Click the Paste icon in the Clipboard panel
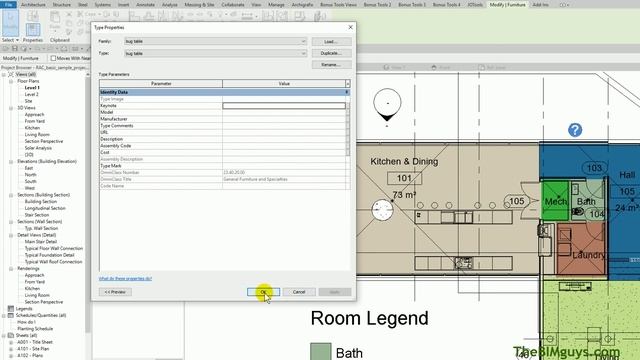Screen dimensions: 640x360 (55, 18)
